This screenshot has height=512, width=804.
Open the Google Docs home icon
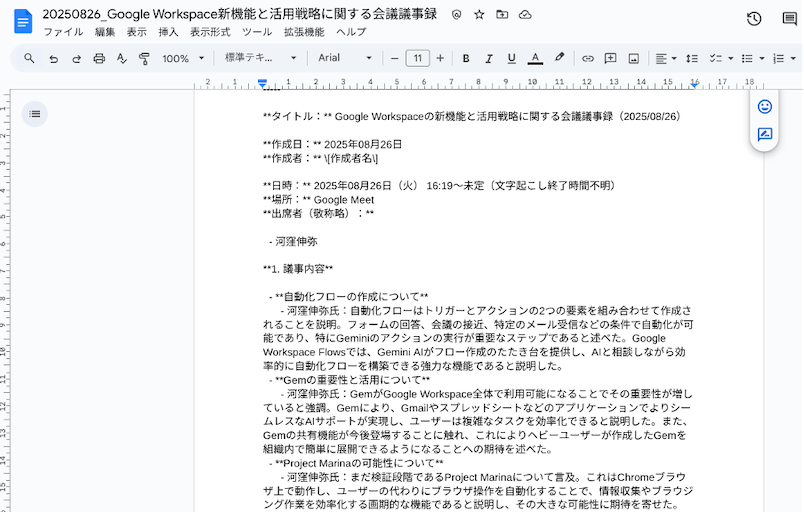pyautogui.click(x=23, y=21)
